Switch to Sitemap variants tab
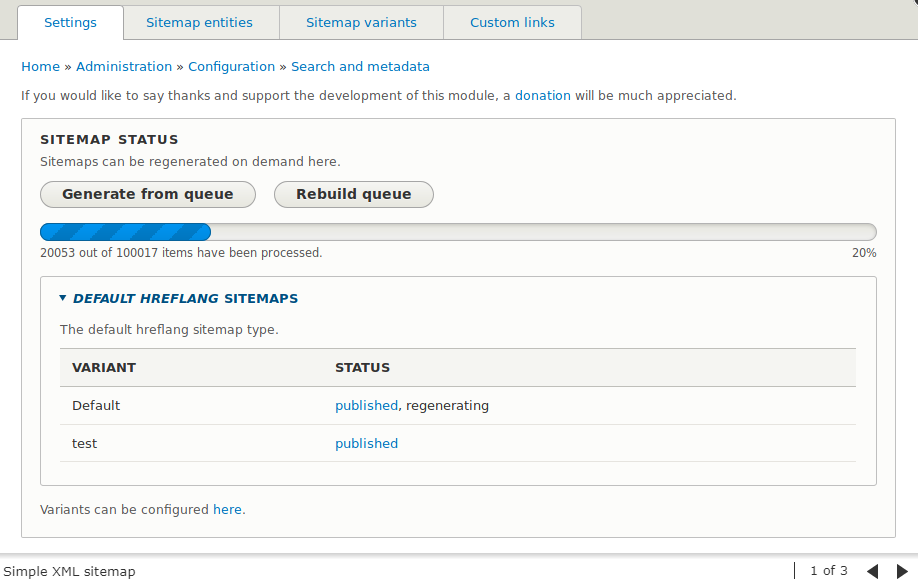The height and width of the screenshot is (587, 918). 361,22
